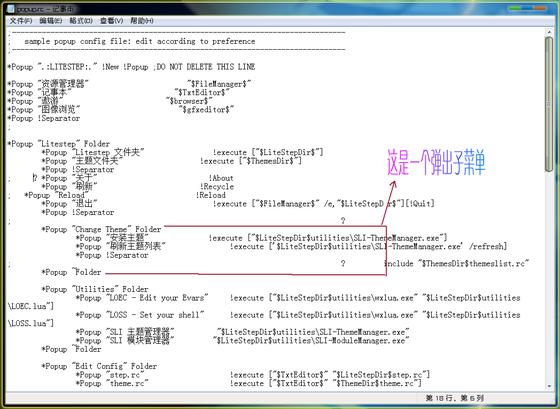Click the 'Litestep 文件夹' entry
The image size is (560, 409).
tap(93, 153)
